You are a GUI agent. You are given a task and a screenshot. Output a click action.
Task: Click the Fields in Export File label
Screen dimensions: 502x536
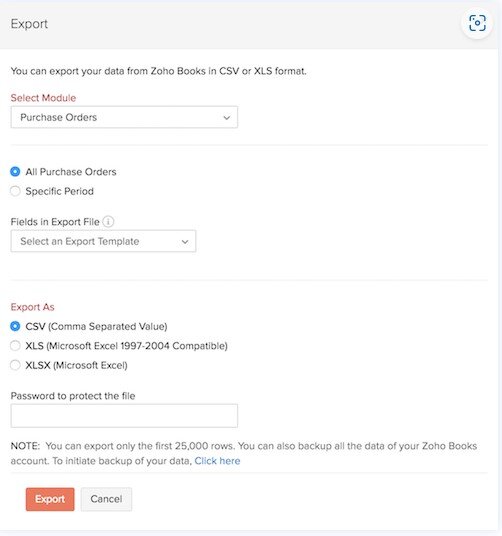pos(55,222)
